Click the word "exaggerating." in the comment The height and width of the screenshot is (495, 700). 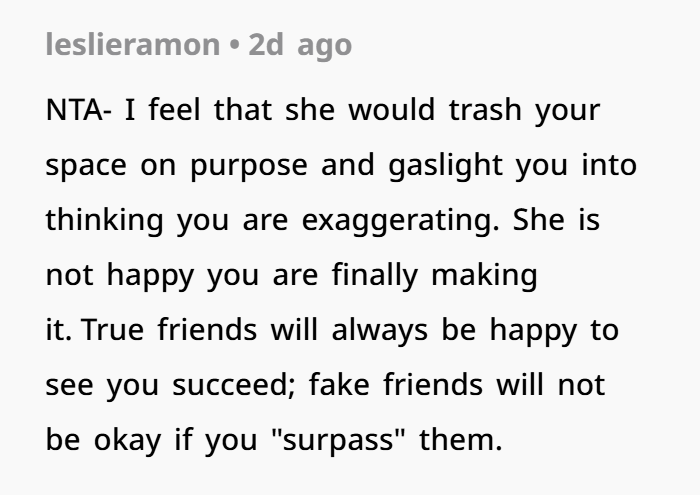pyautogui.click(x=400, y=220)
